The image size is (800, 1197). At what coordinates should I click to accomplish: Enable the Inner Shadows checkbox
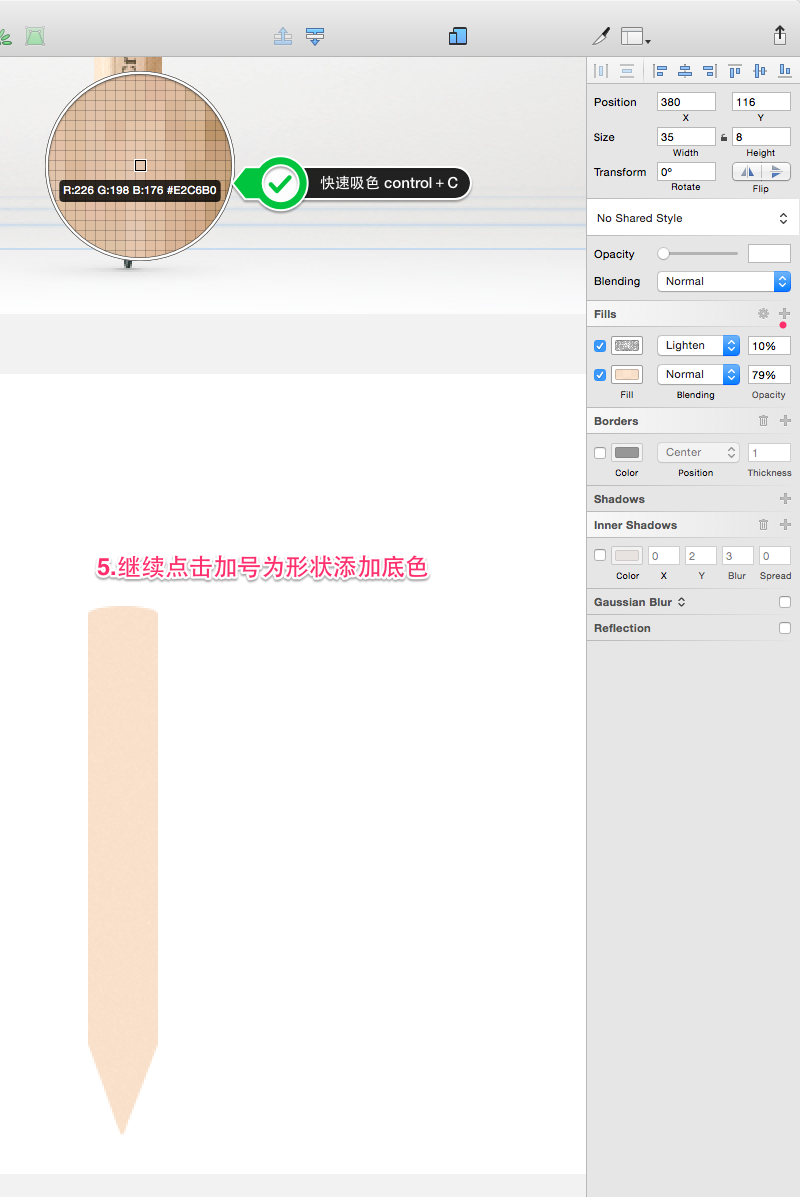600,555
